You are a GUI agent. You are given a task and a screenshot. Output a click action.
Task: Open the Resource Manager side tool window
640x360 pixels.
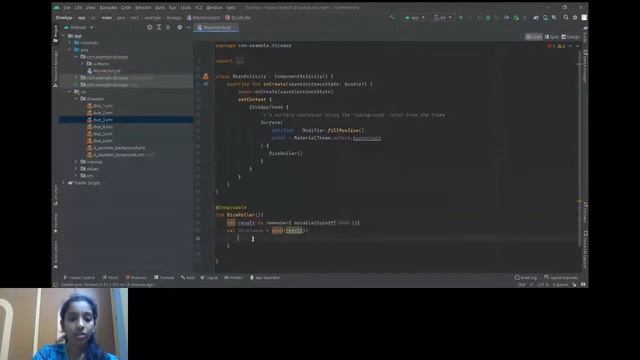(56, 68)
